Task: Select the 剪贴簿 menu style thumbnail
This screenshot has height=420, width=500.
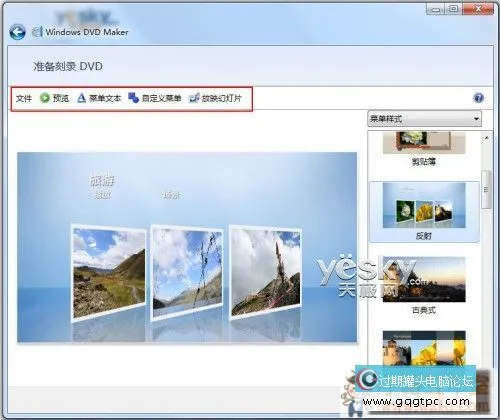Action: (424, 143)
